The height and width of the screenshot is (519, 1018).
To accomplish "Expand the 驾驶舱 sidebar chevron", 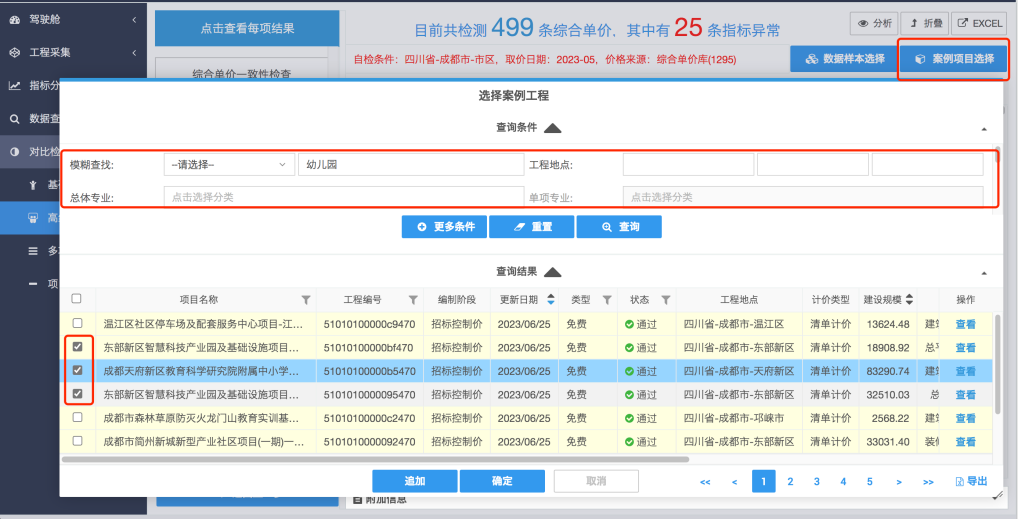I will click(x=134, y=19).
